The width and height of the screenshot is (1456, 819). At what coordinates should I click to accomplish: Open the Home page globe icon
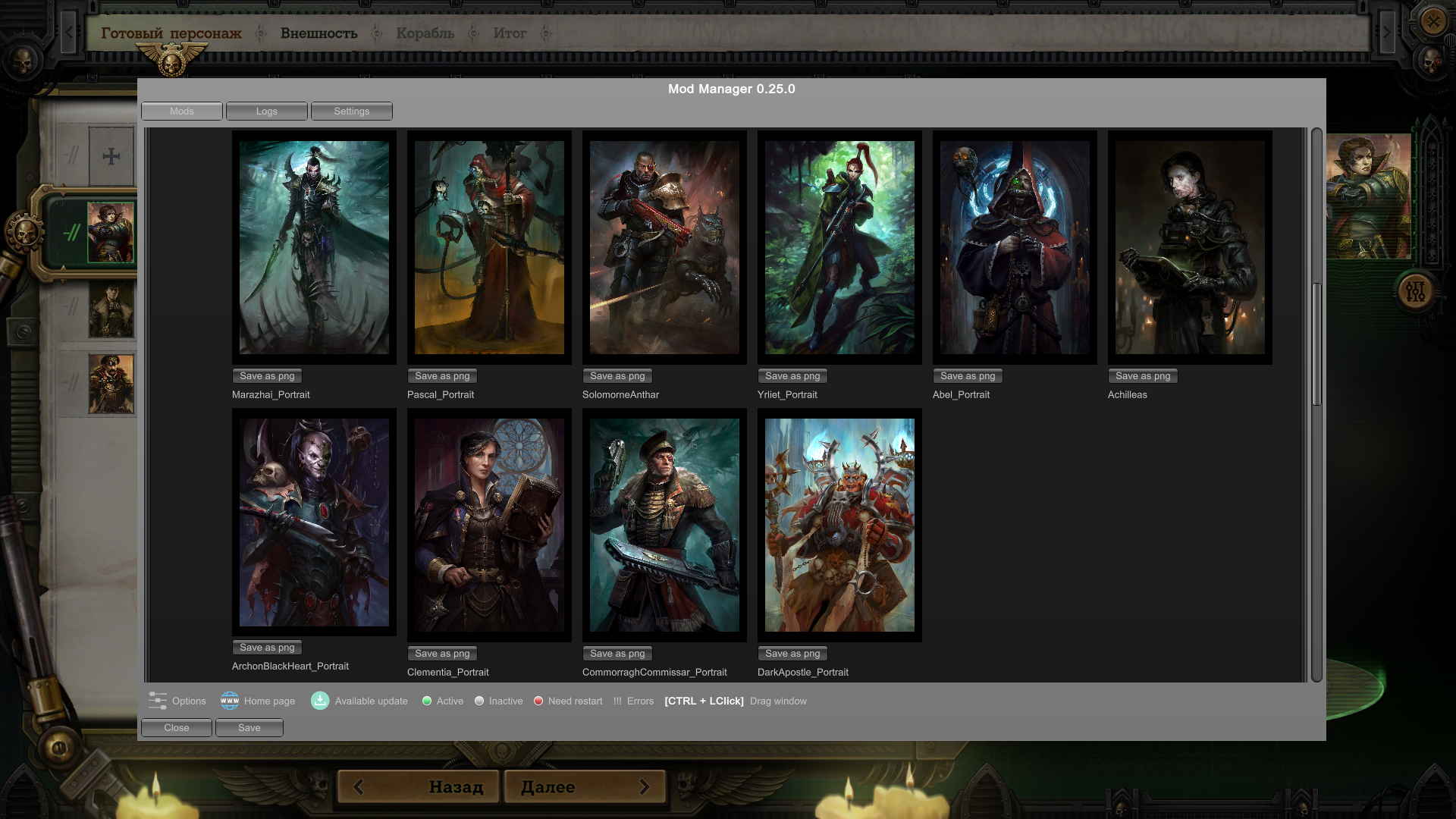pos(230,701)
